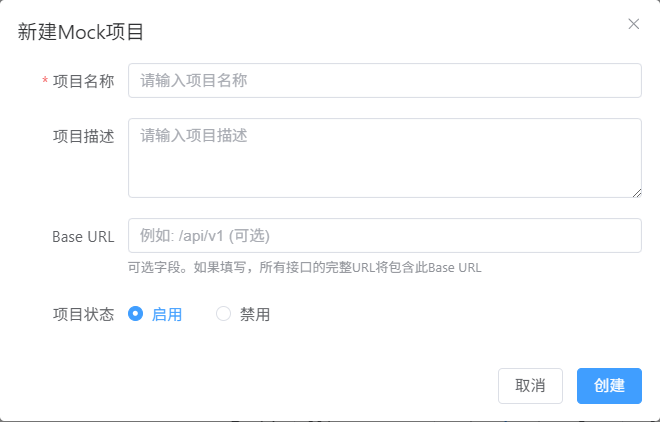Image resolution: width=660 pixels, height=422 pixels.
Task: Click the red required asterisk marker
Action: point(45,80)
